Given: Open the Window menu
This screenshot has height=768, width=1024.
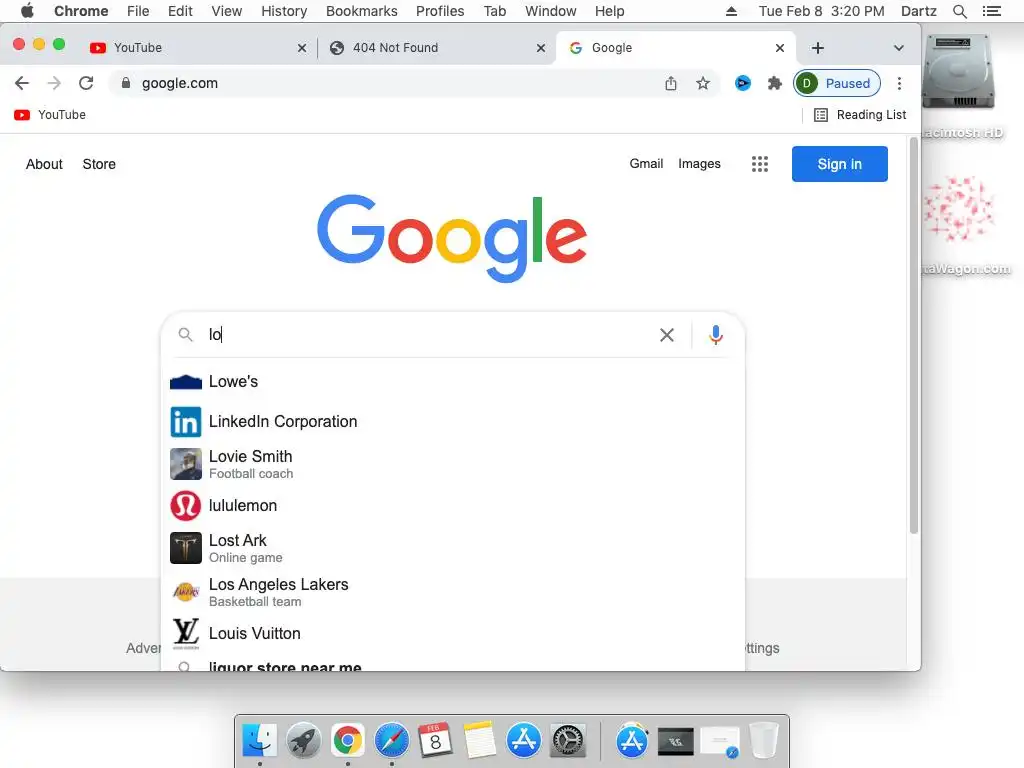Looking at the screenshot, I should [x=551, y=11].
